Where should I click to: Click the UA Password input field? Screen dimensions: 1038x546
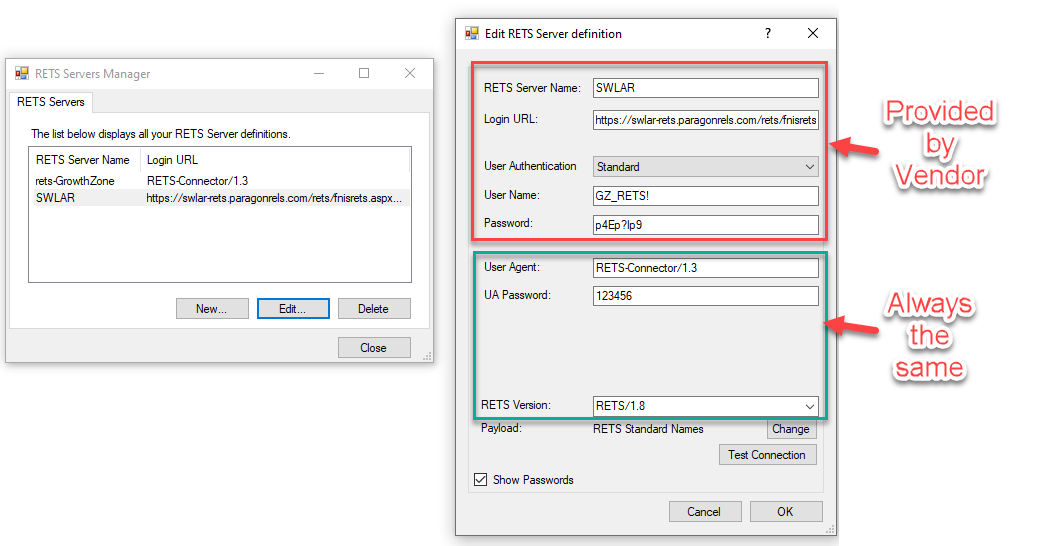[x=705, y=296]
